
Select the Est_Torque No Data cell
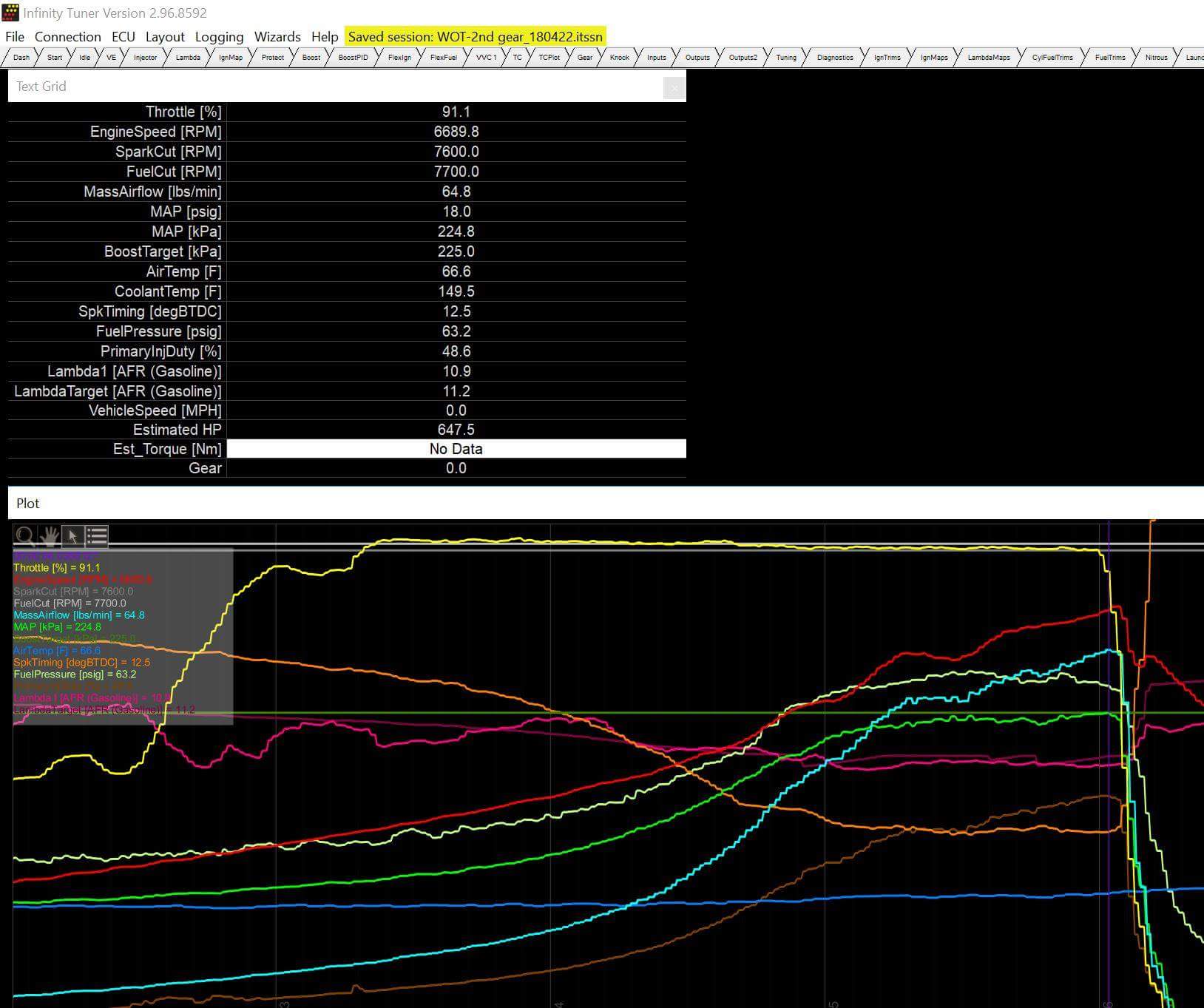pos(456,449)
